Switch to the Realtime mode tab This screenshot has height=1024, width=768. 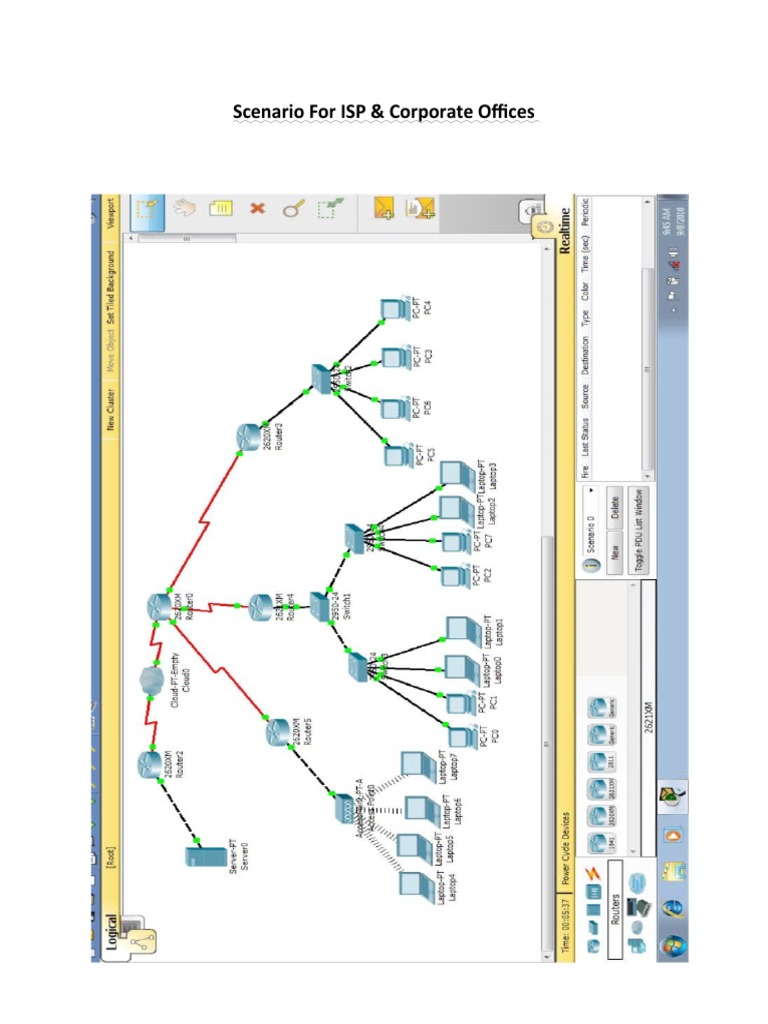tap(566, 230)
